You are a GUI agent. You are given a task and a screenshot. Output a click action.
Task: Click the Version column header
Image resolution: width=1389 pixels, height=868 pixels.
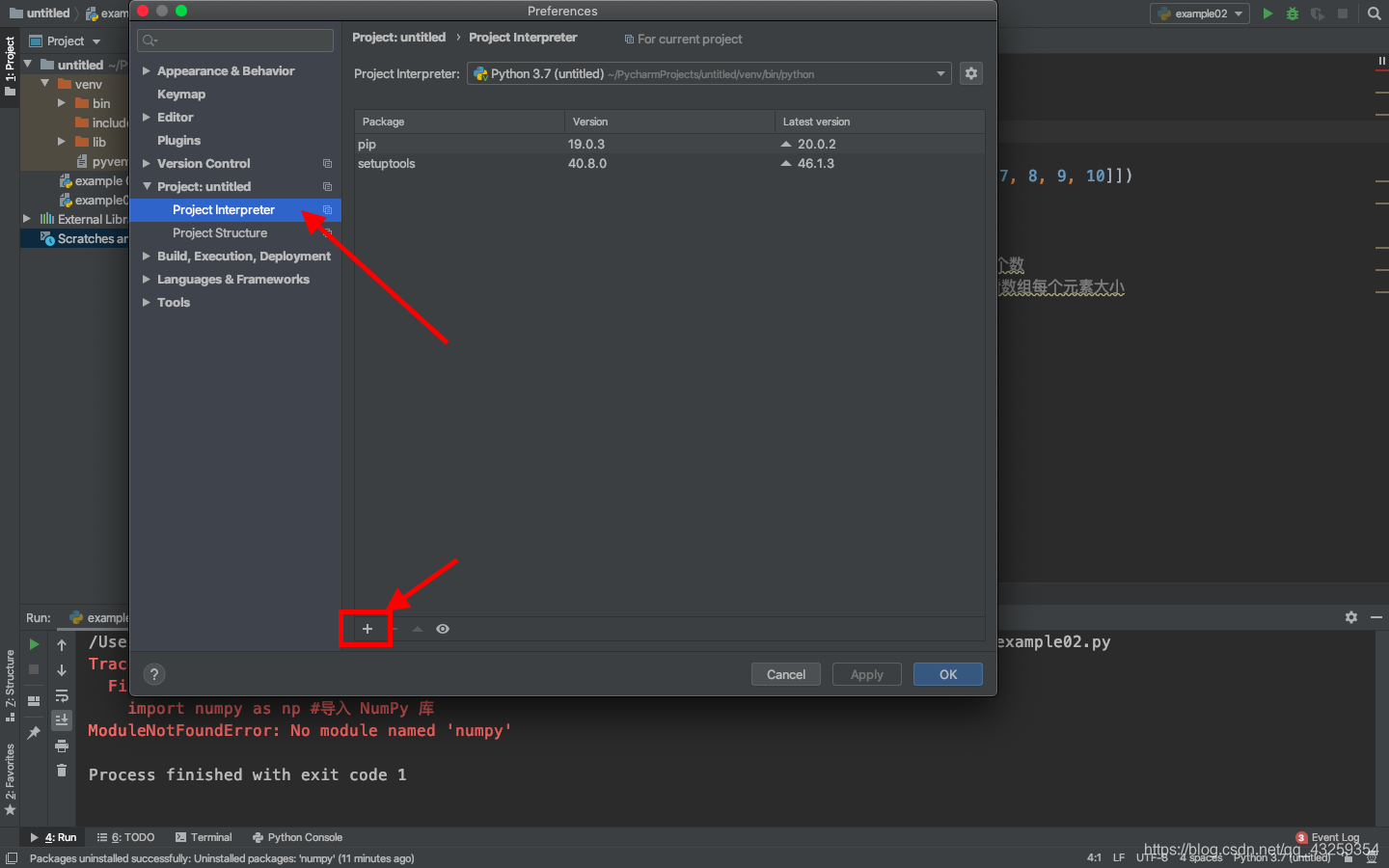[669, 122]
